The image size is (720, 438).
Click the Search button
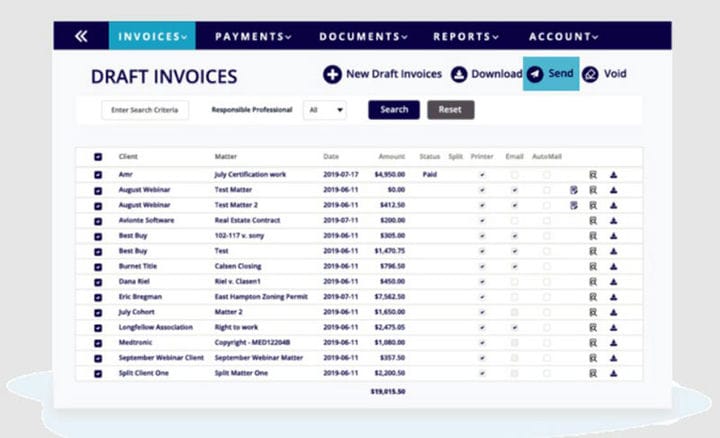[x=394, y=110]
